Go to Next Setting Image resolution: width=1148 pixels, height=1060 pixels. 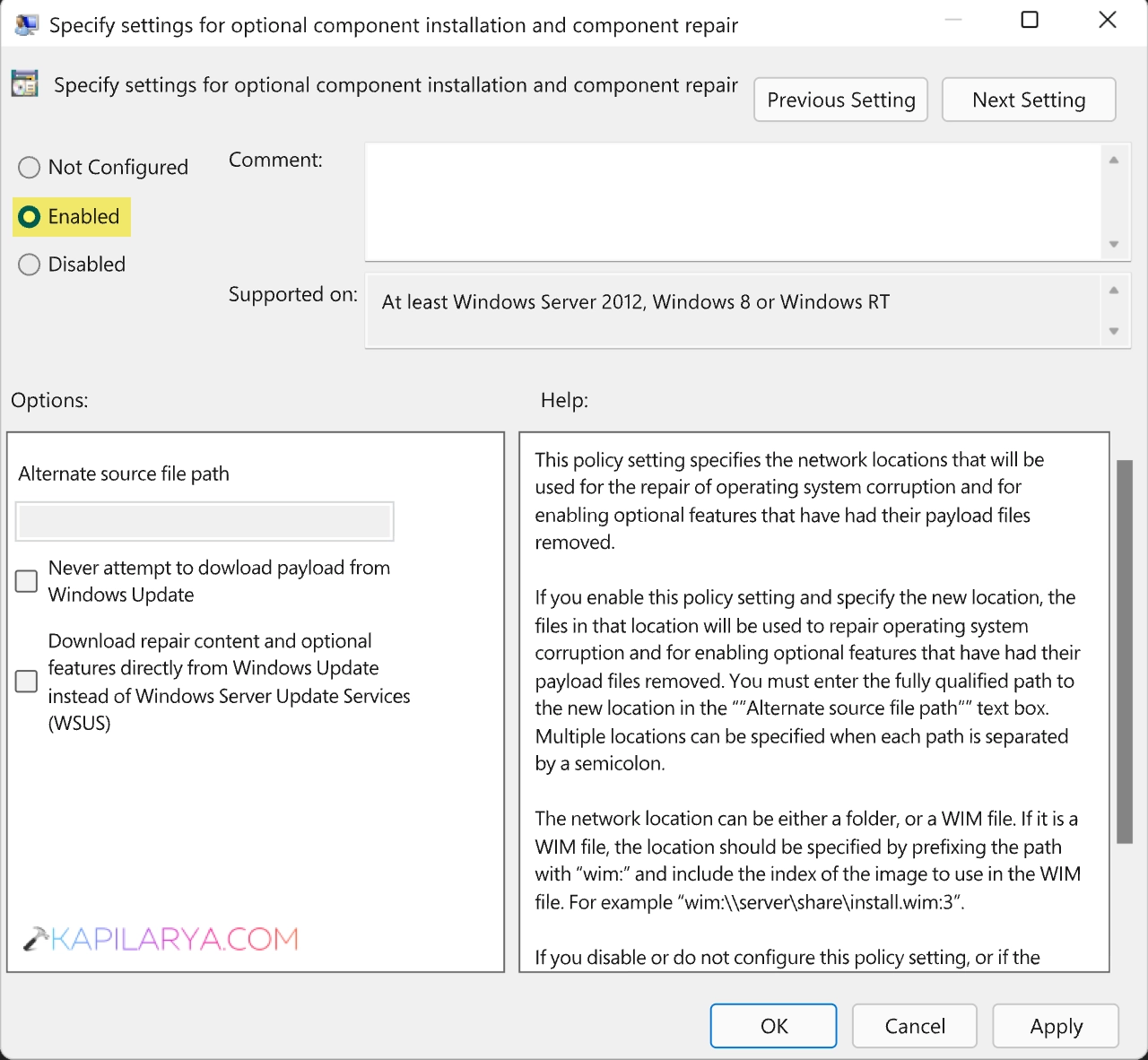(1029, 100)
